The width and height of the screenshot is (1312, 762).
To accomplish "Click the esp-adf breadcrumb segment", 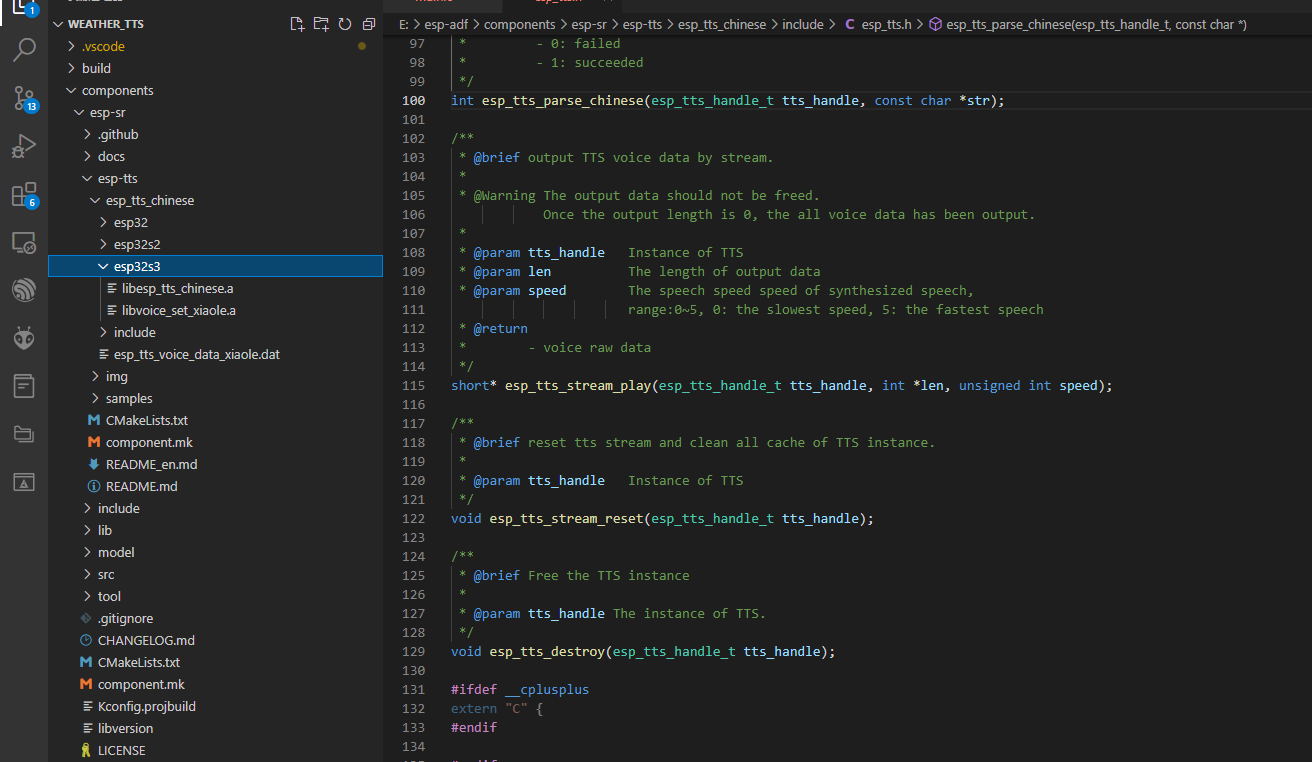I will [x=445, y=24].
